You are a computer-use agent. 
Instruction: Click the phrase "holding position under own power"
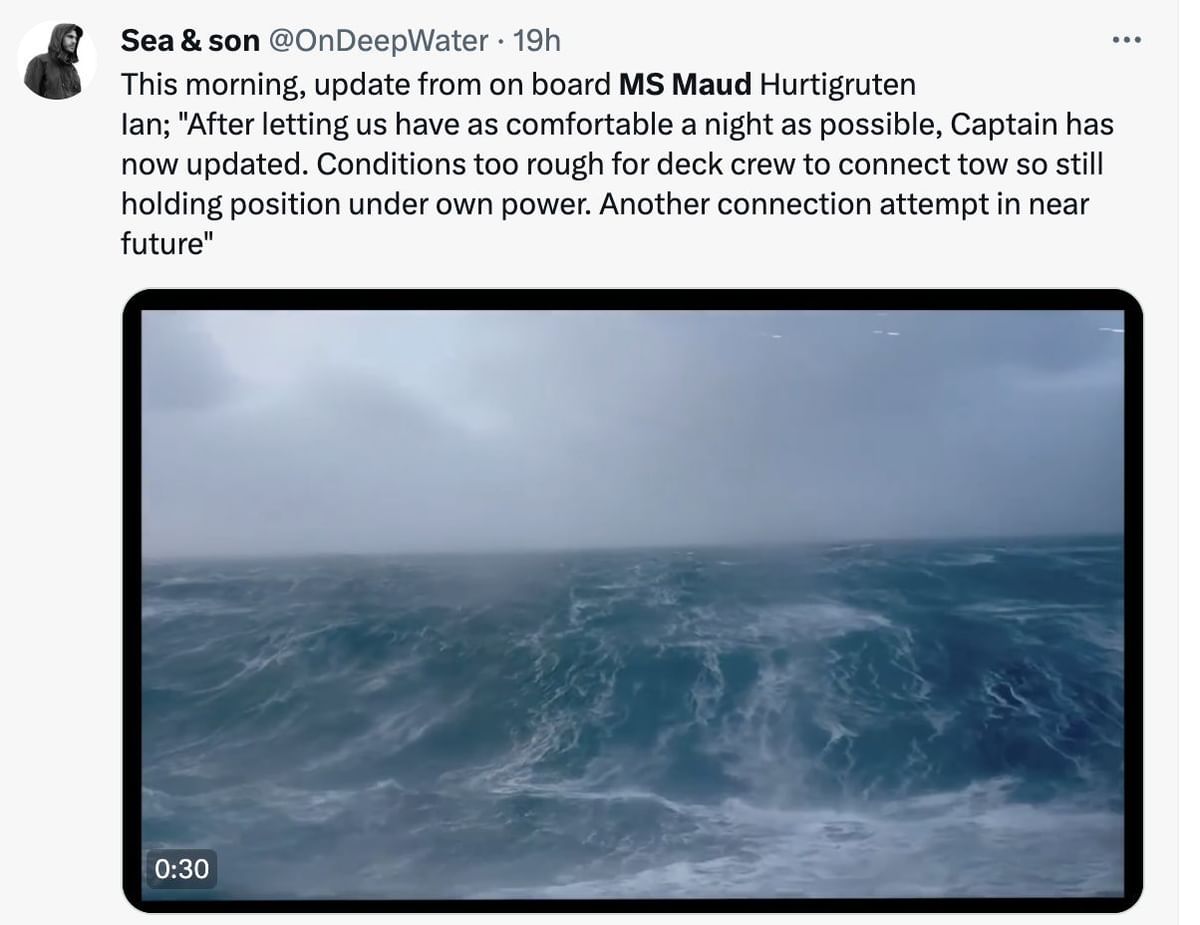coord(353,204)
